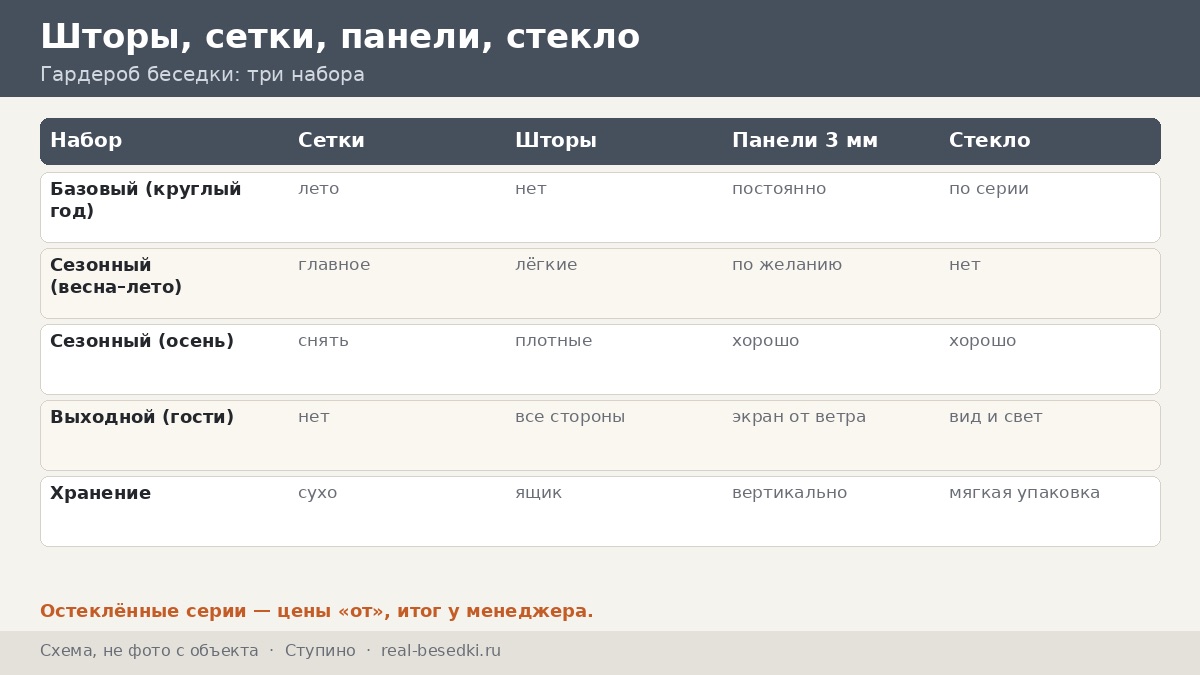1200x675 pixels.
Task: Click row label 'Базовый (круглый год)'
Action: [146, 200]
